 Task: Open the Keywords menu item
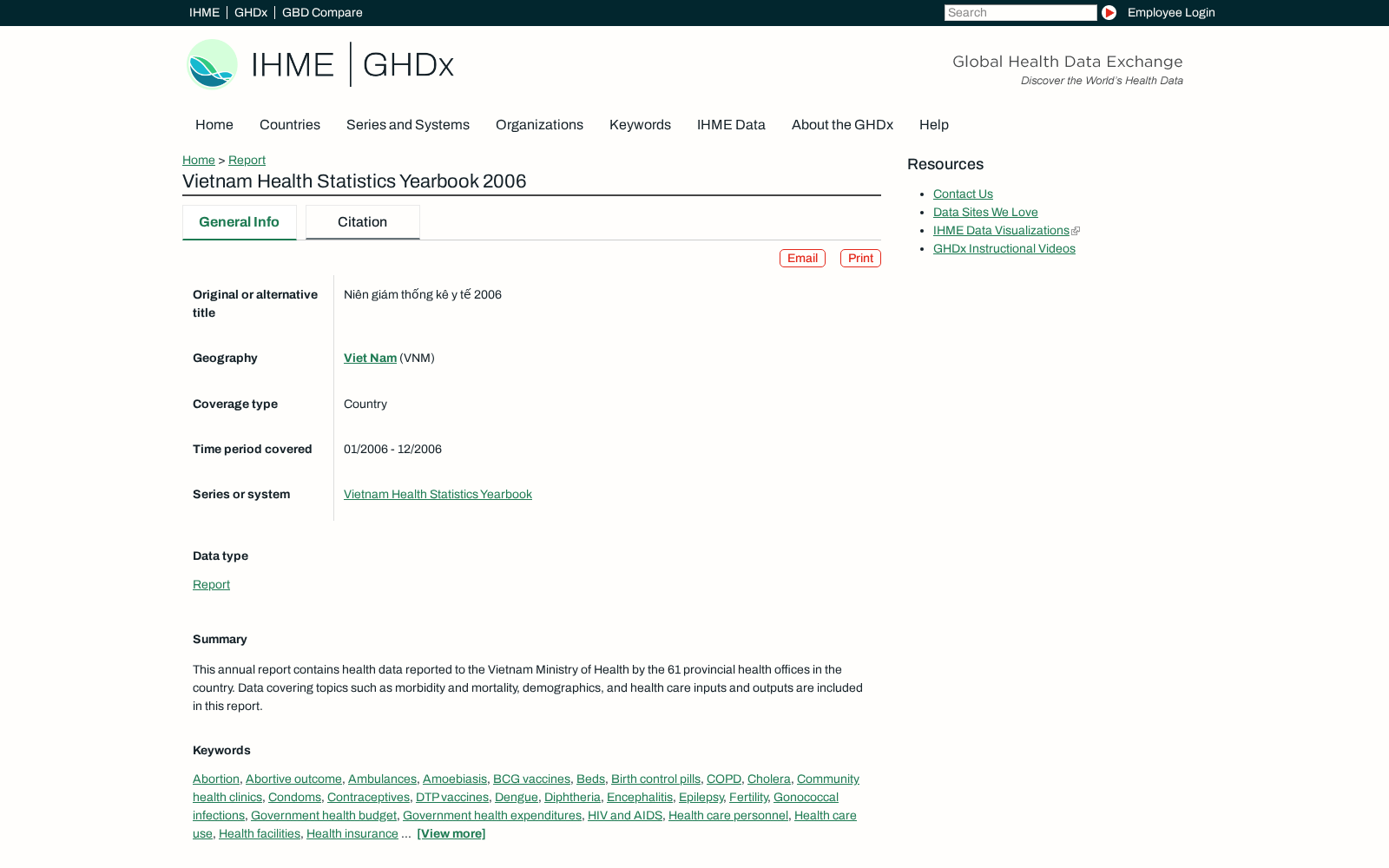click(x=640, y=125)
